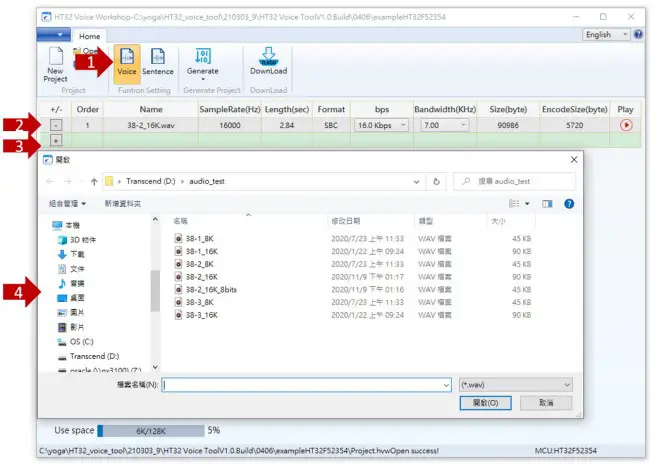Select Documents folder in navigation tree
The height and width of the screenshot is (469, 661).
[x=71, y=269]
